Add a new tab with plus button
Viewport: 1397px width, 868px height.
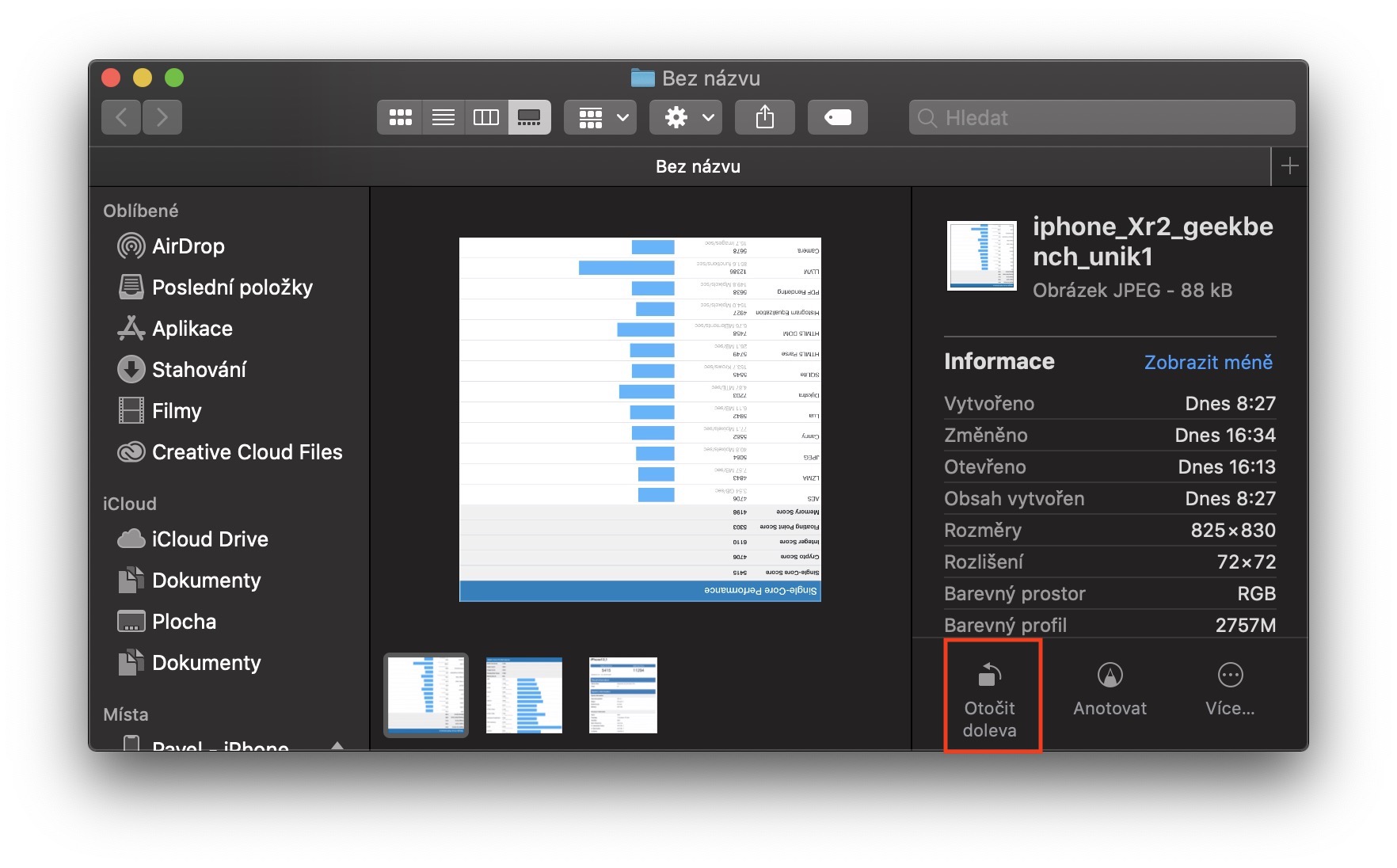tap(1289, 166)
